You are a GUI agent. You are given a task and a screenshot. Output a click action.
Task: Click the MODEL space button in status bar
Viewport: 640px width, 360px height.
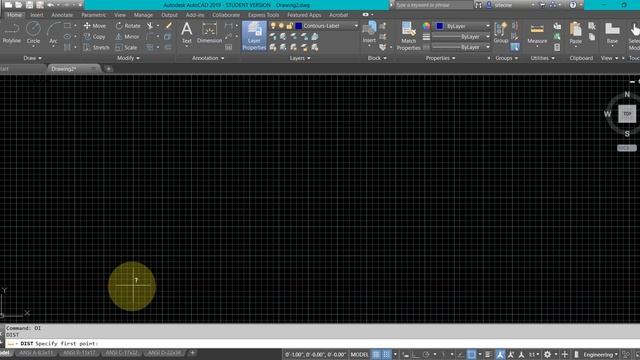(x=359, y=354)
